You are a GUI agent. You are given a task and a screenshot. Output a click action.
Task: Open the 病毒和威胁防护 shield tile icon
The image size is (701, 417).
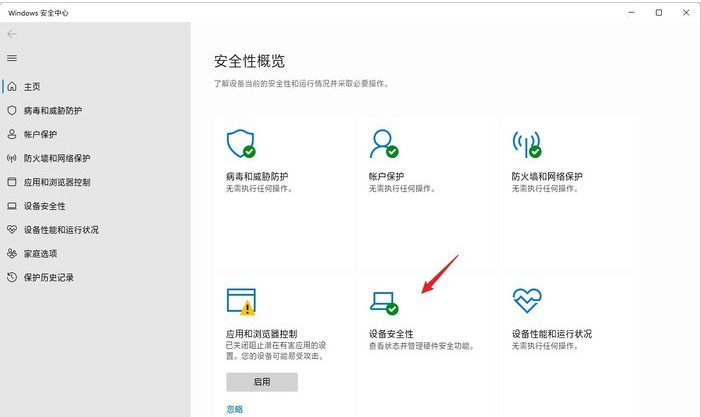[241, 143]
